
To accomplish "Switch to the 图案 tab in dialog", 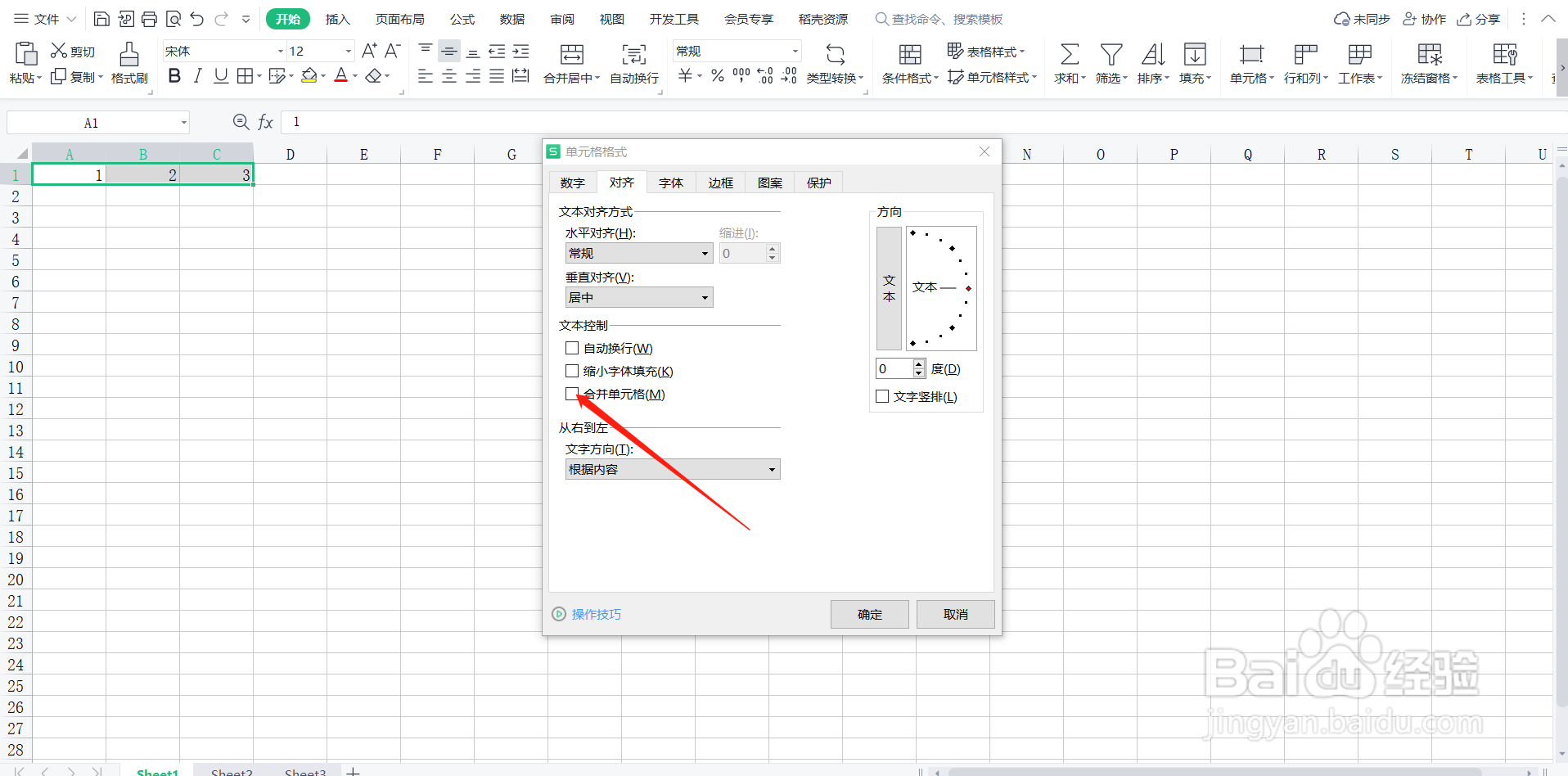I will pos(770,183).
